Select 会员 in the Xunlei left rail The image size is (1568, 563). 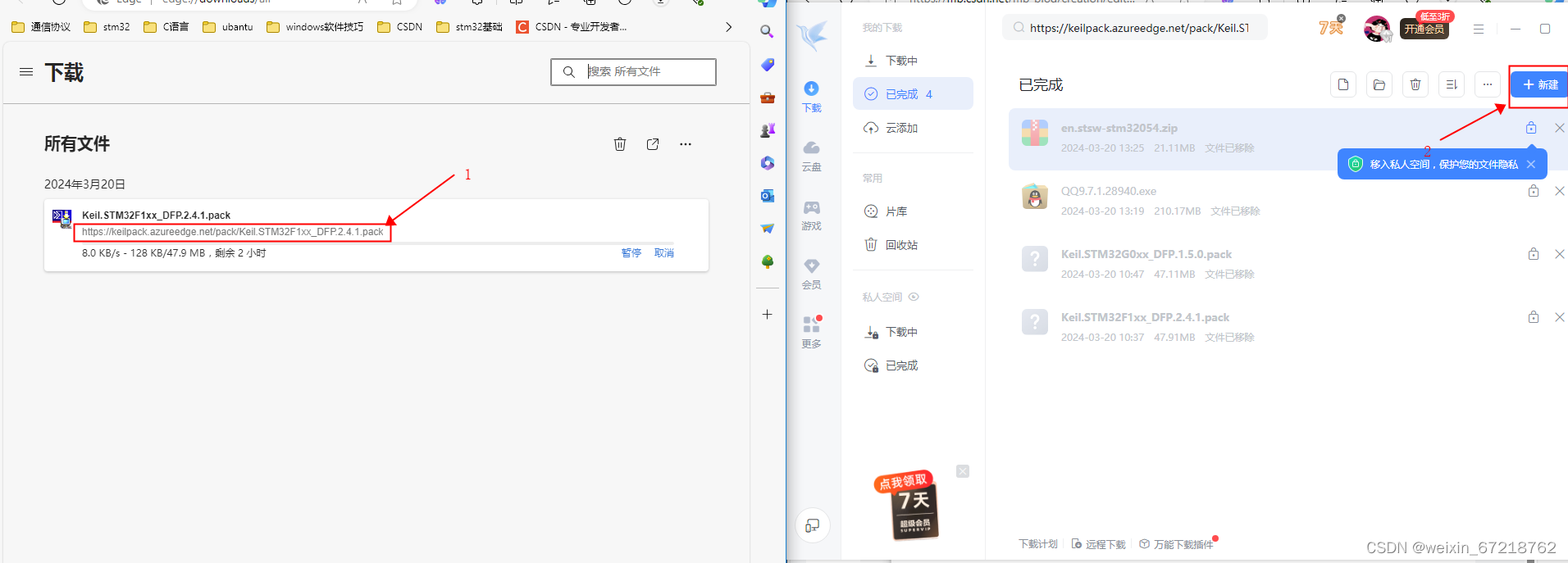(x=811, y=274)
